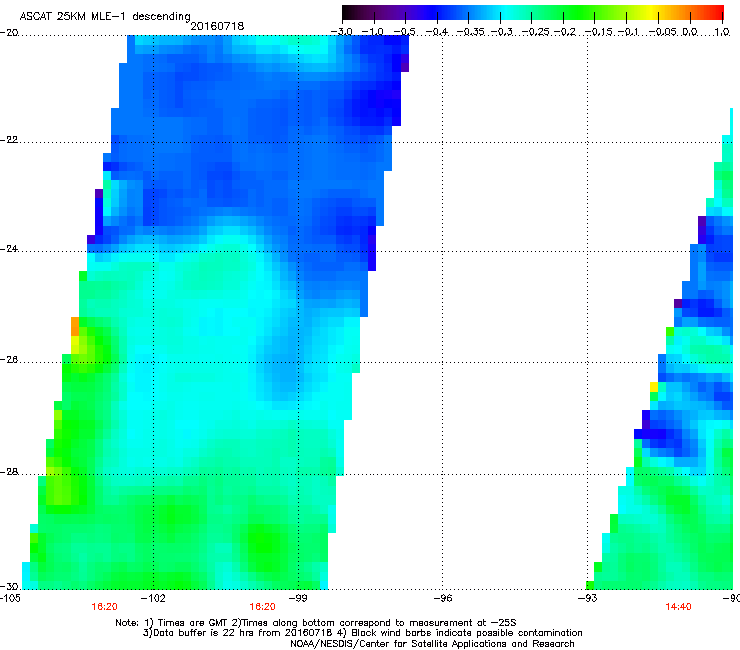Screen dimensions: 740x650
Task: Click the -28 latitude axis label
Action: pos(9,472)
